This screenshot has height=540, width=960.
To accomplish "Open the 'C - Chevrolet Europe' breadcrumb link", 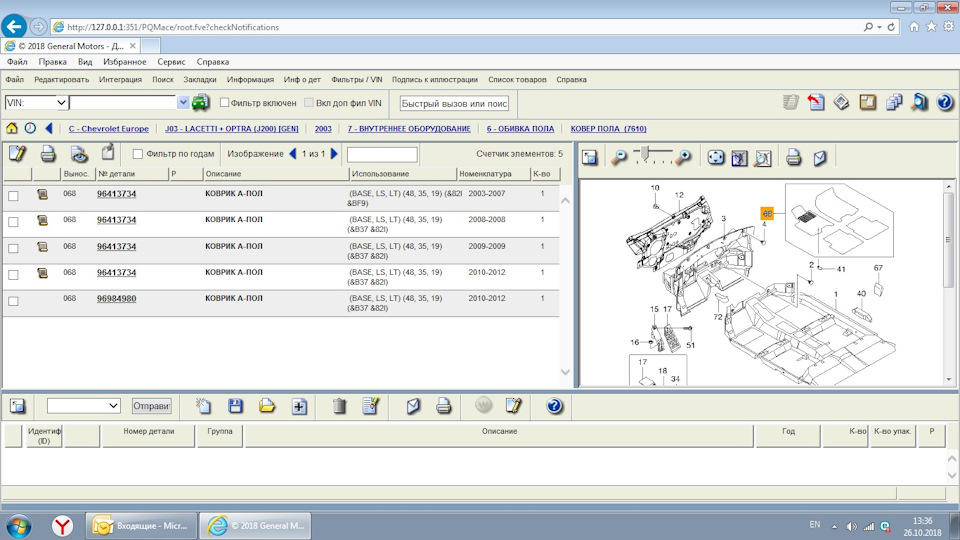I will point(108,129).
